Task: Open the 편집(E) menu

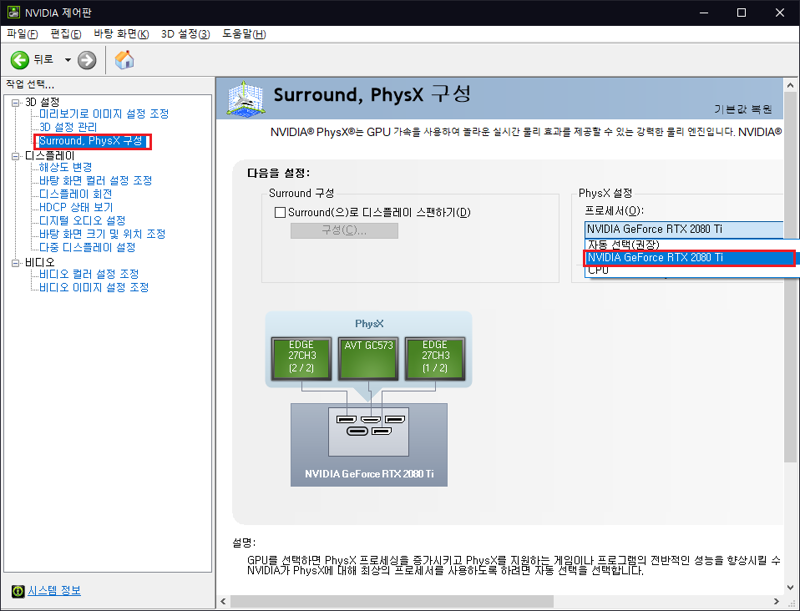Action: point(66,34)
